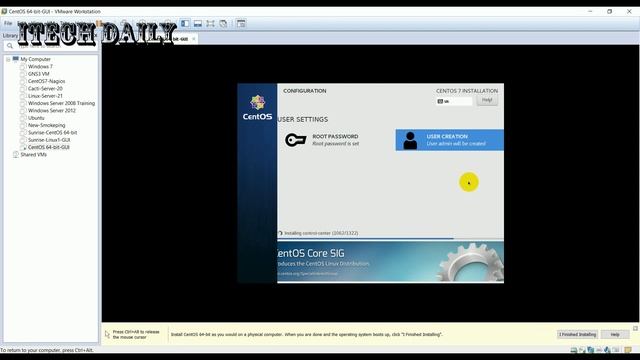Click the thumbnail bar toolbar icon

pos(198,24)
